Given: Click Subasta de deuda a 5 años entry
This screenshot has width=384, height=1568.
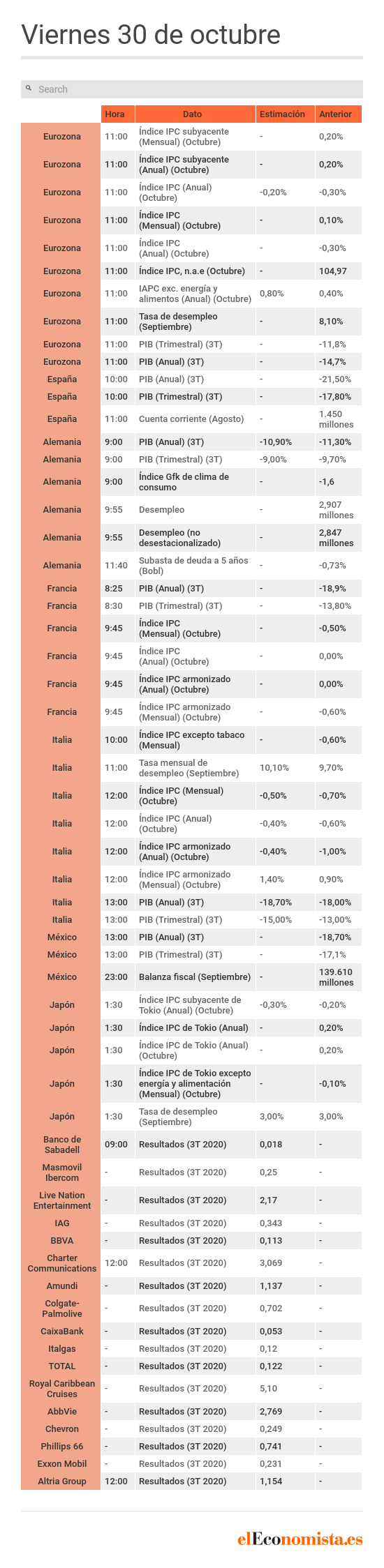Looking at the screenshot, I should (193, 566).
